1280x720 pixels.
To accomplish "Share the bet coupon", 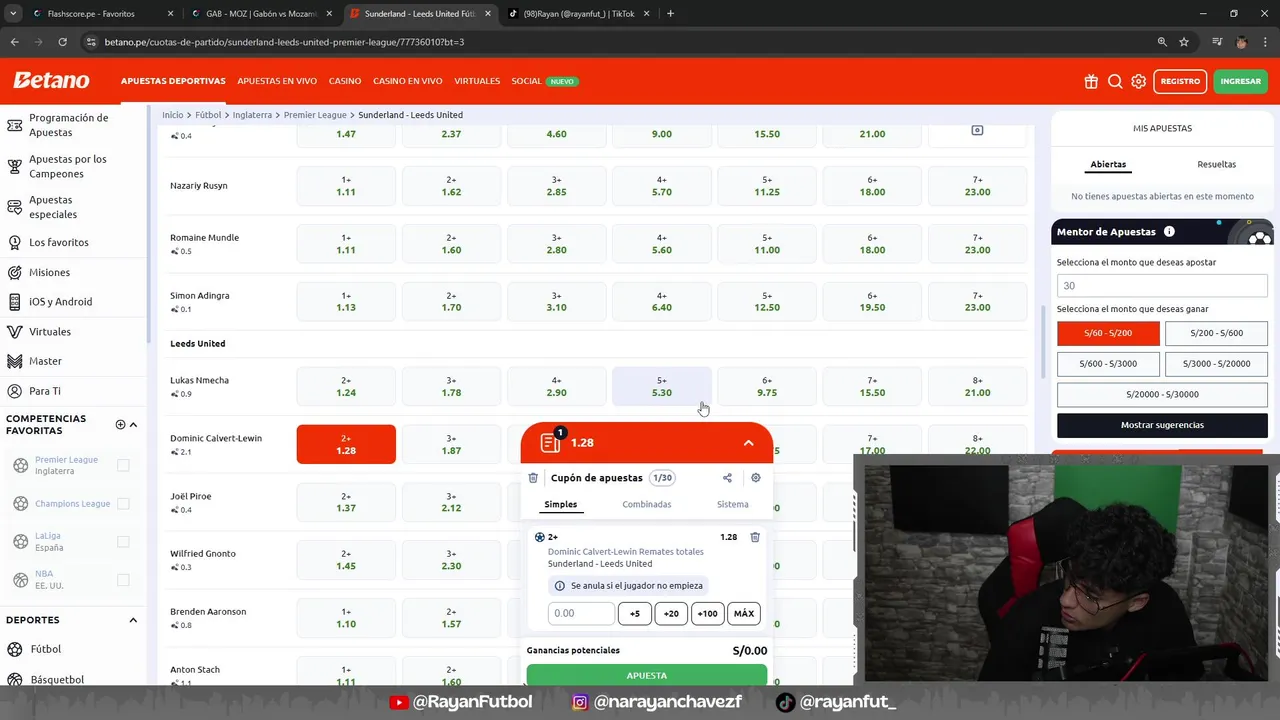I will tap(727, 478).
